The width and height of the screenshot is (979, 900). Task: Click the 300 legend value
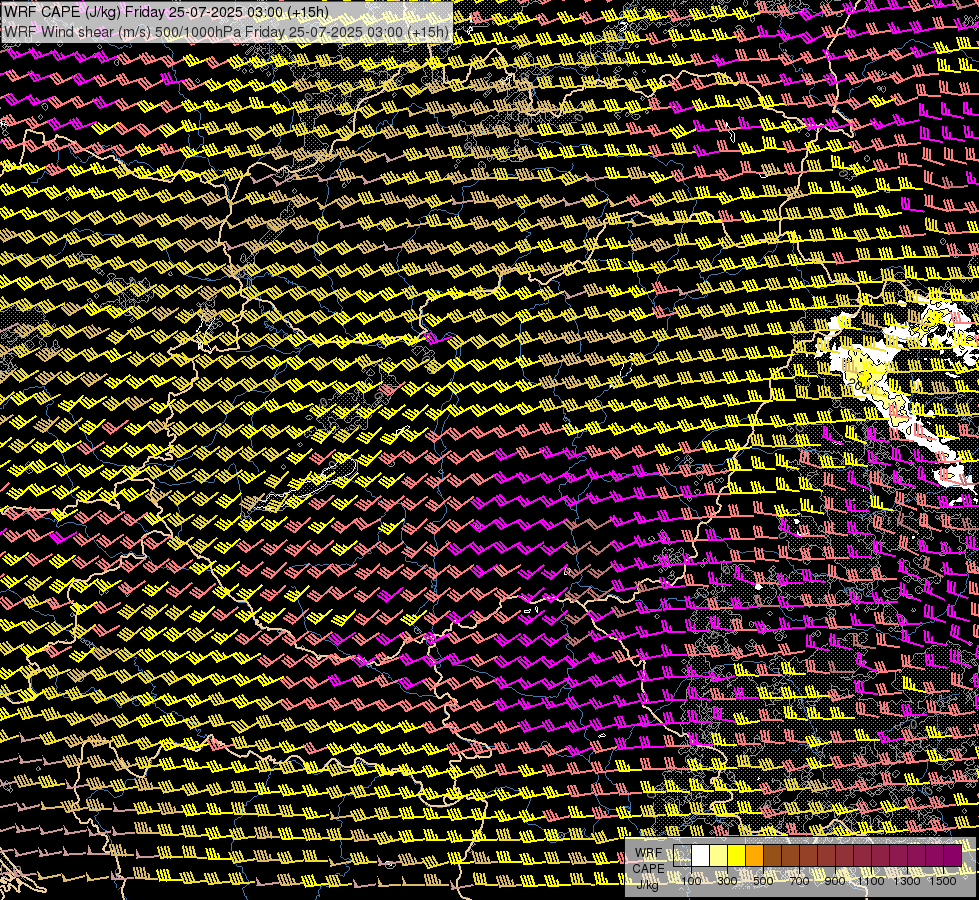coord(727,881)
